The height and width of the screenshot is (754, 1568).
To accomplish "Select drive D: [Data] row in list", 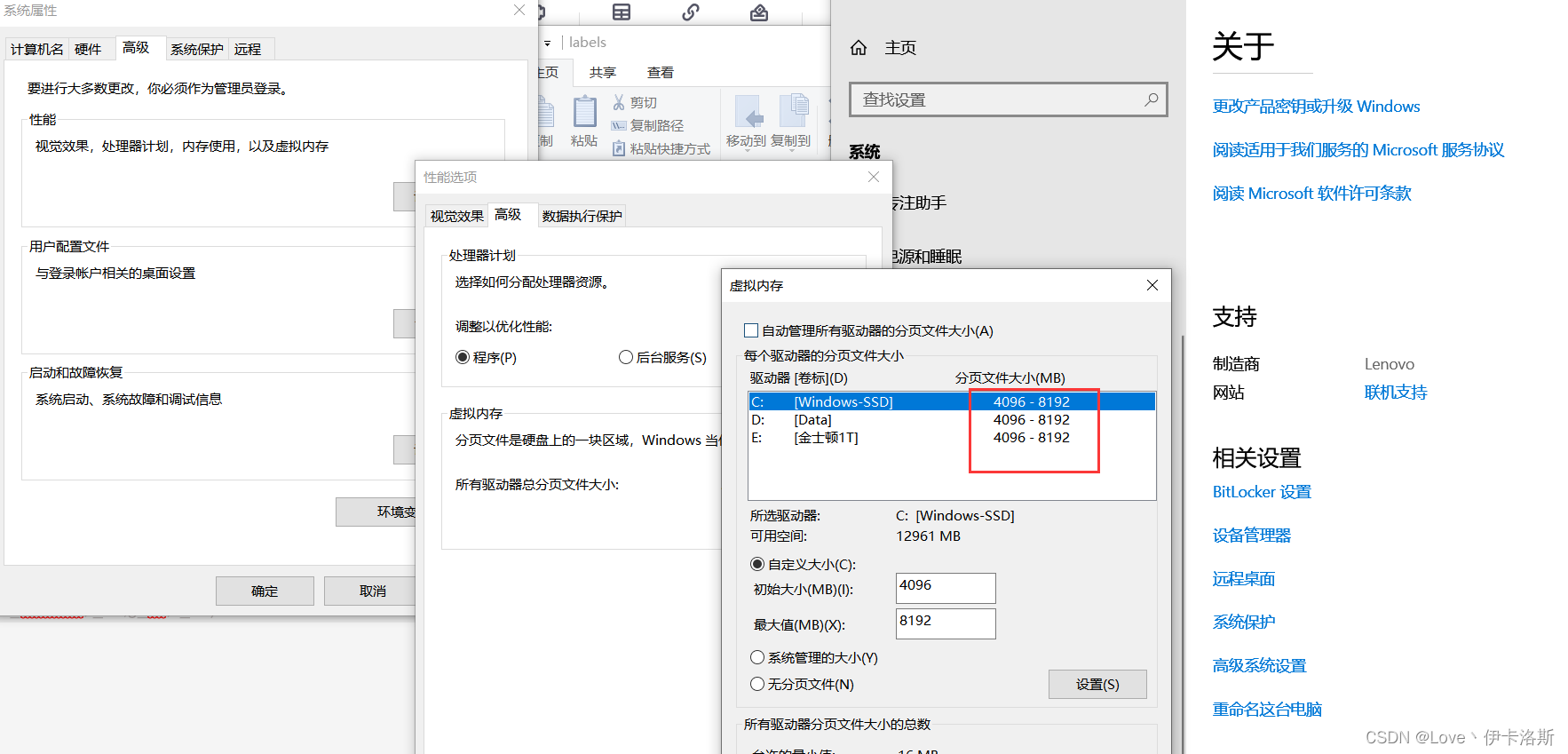I will click(952, 419).
